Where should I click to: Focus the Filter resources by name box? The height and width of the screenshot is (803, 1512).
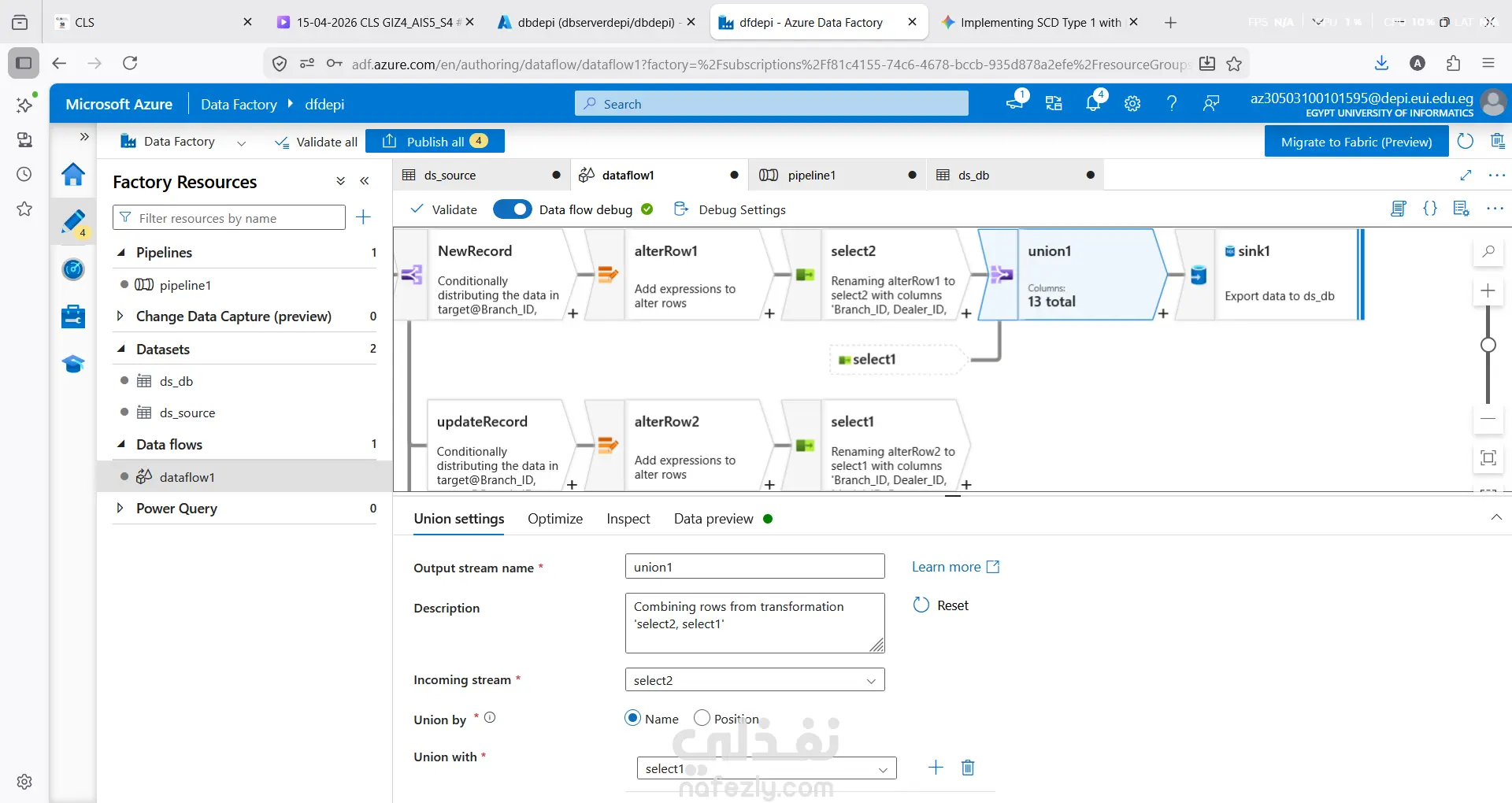coord(229,218)
